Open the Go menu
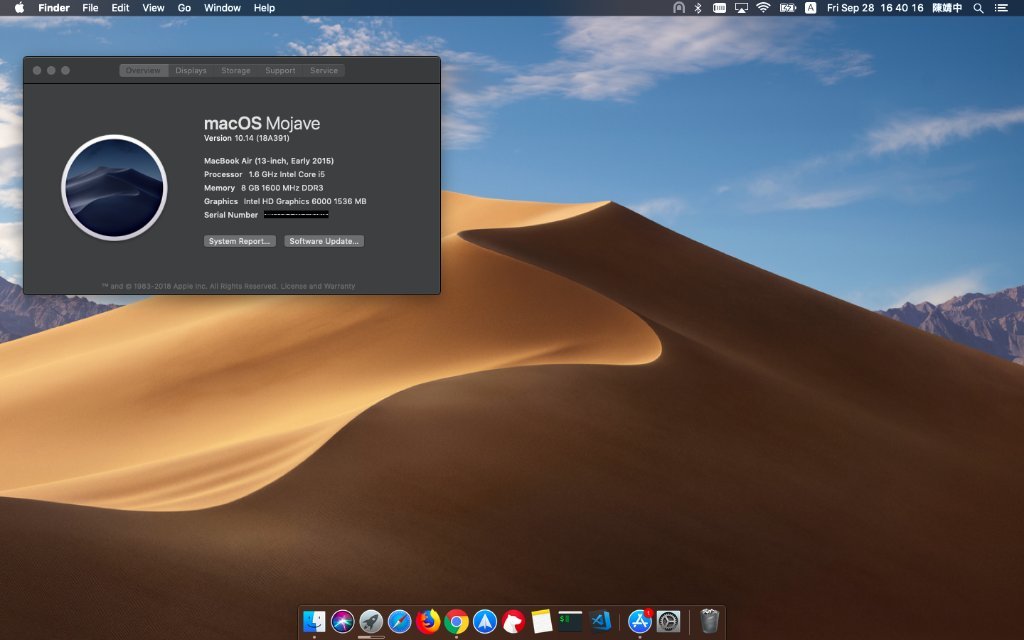The image size is (1024, 640). point(184,8)
